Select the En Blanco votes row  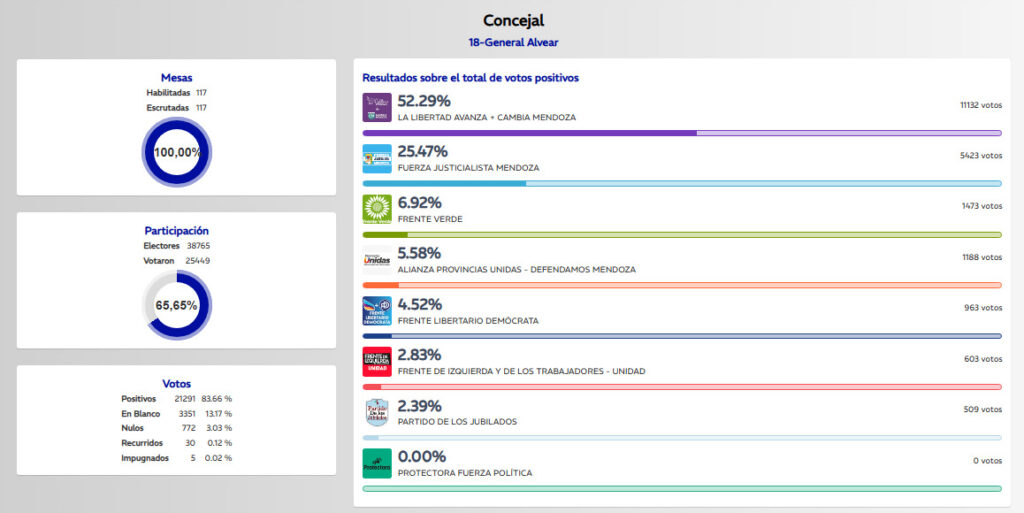pyautogui.click(x=177, y=413)
